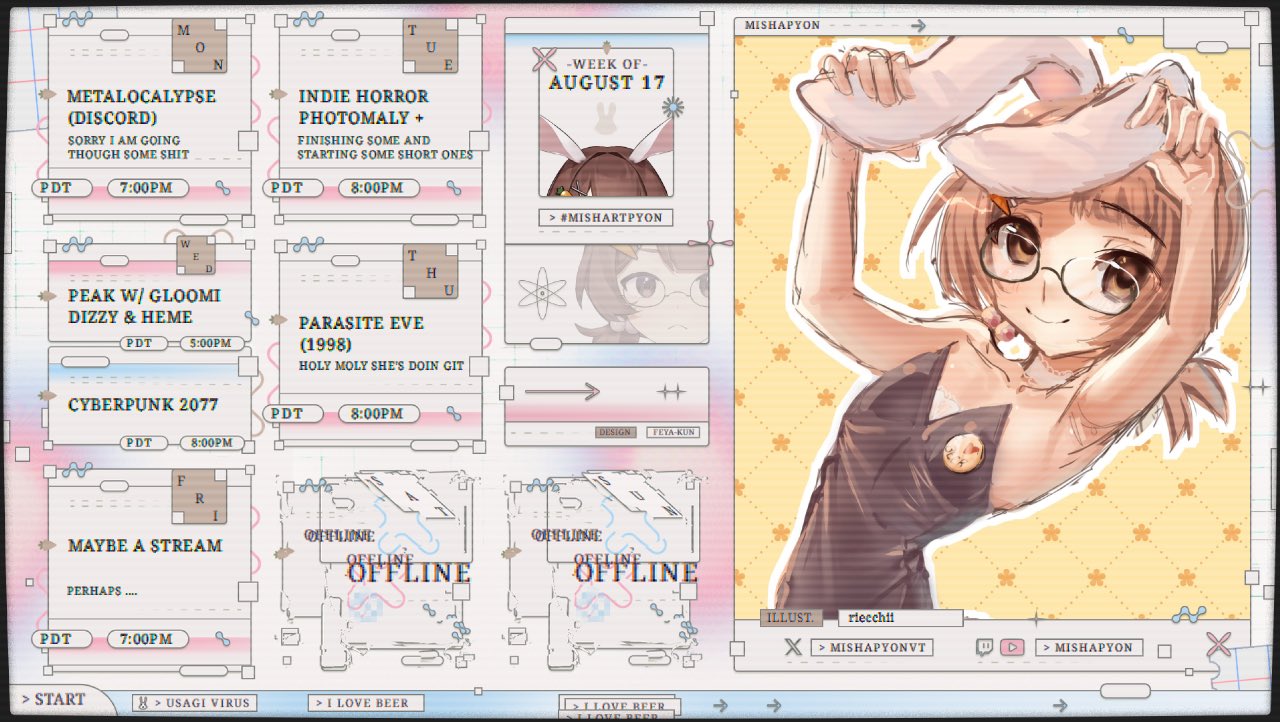Click the CYBERPUNK 2077 title
The height and width of the screenshot is (722, 1280).
(x=143, y=405)
